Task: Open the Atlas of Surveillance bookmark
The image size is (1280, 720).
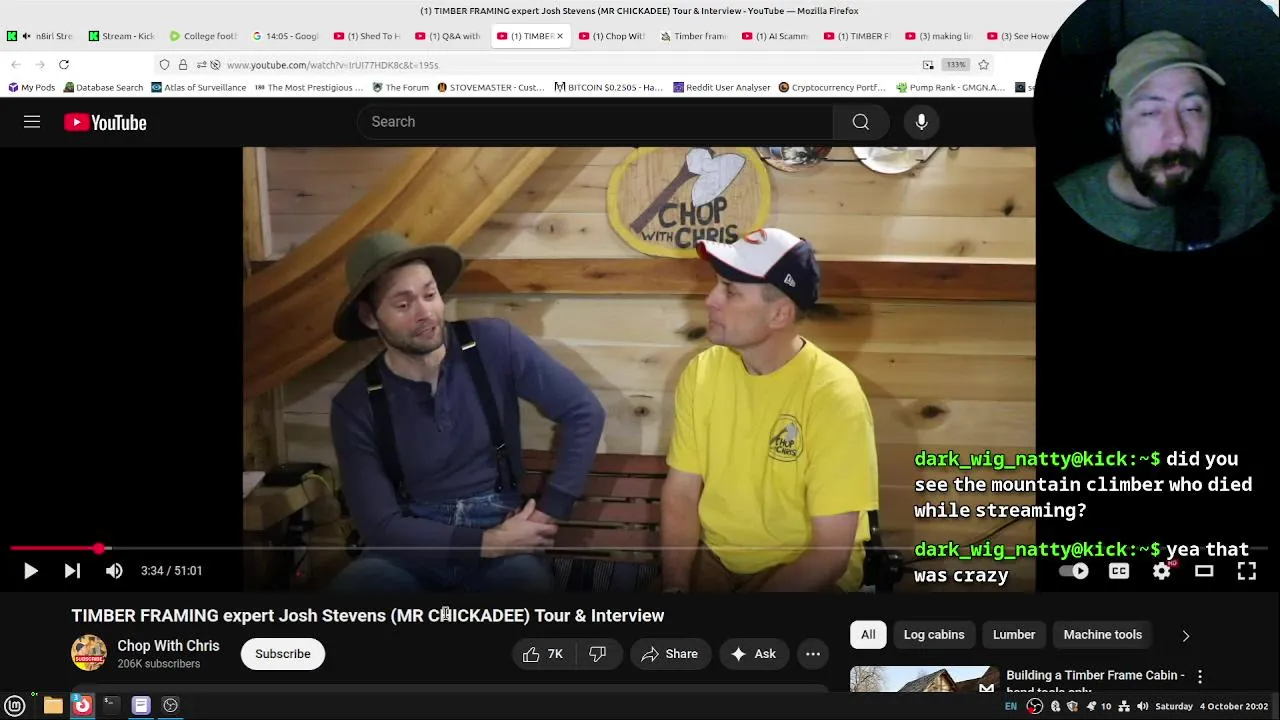Action: click(x=199, y=87)
